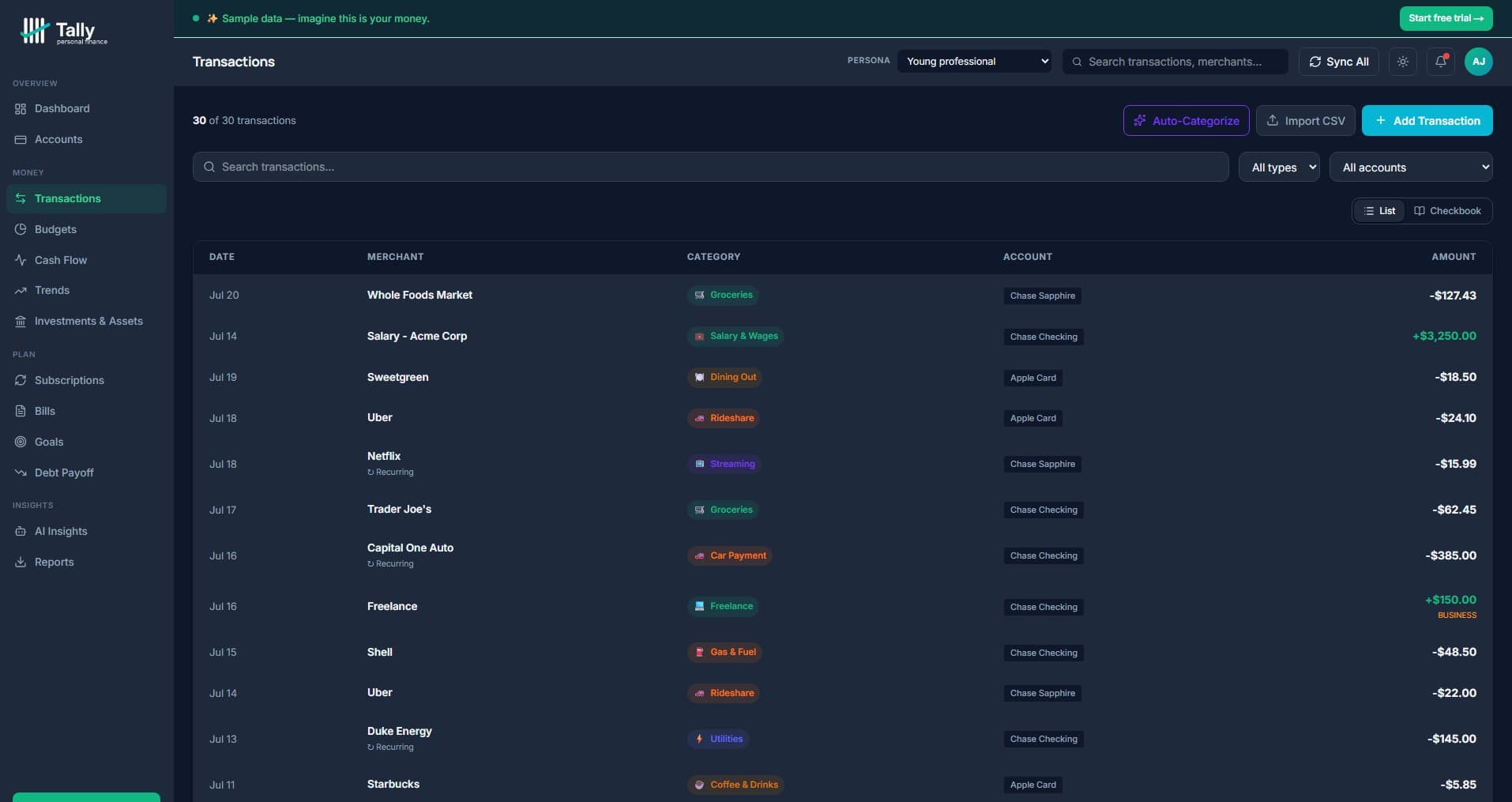This screenshot has width=1512, height=802.
Task: Click the Tally logo icon
Action: pyautogui.click(x=34, y=31)
